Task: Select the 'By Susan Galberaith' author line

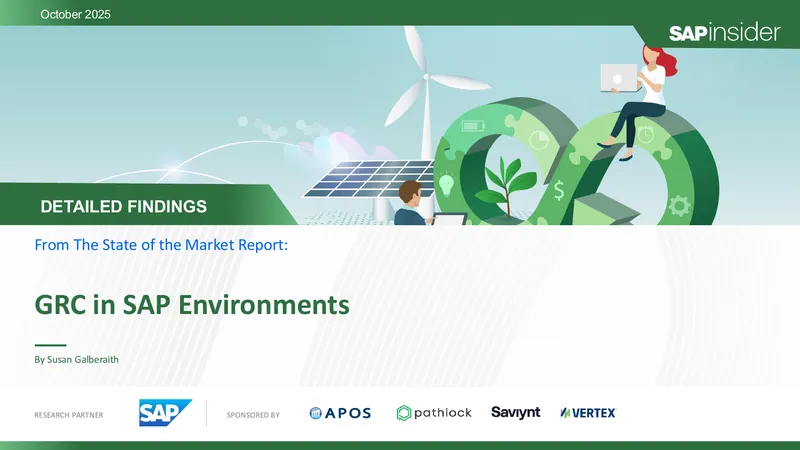Action: 77,360
